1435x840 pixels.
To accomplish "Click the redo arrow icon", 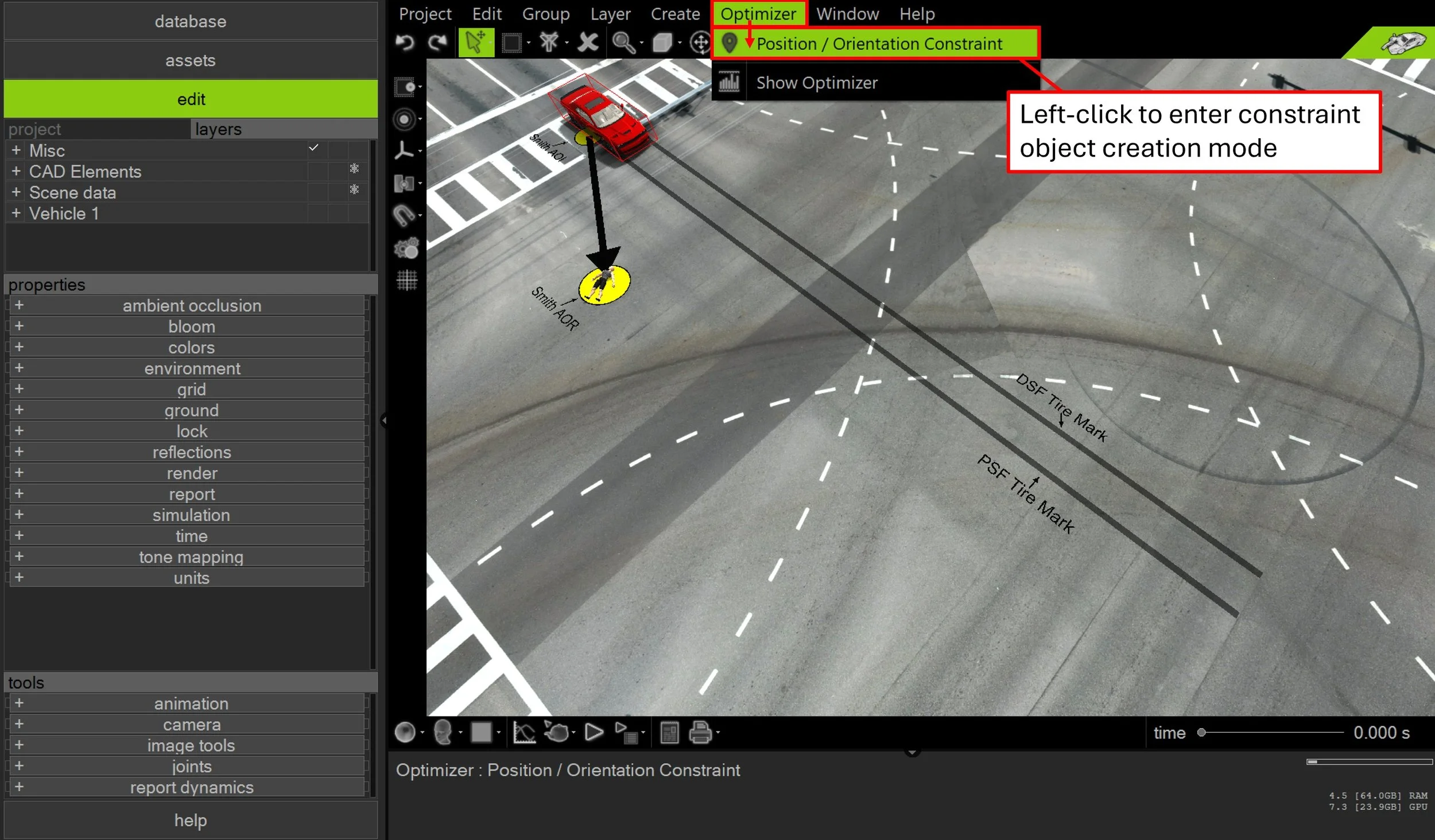I will tap(438, 43).
